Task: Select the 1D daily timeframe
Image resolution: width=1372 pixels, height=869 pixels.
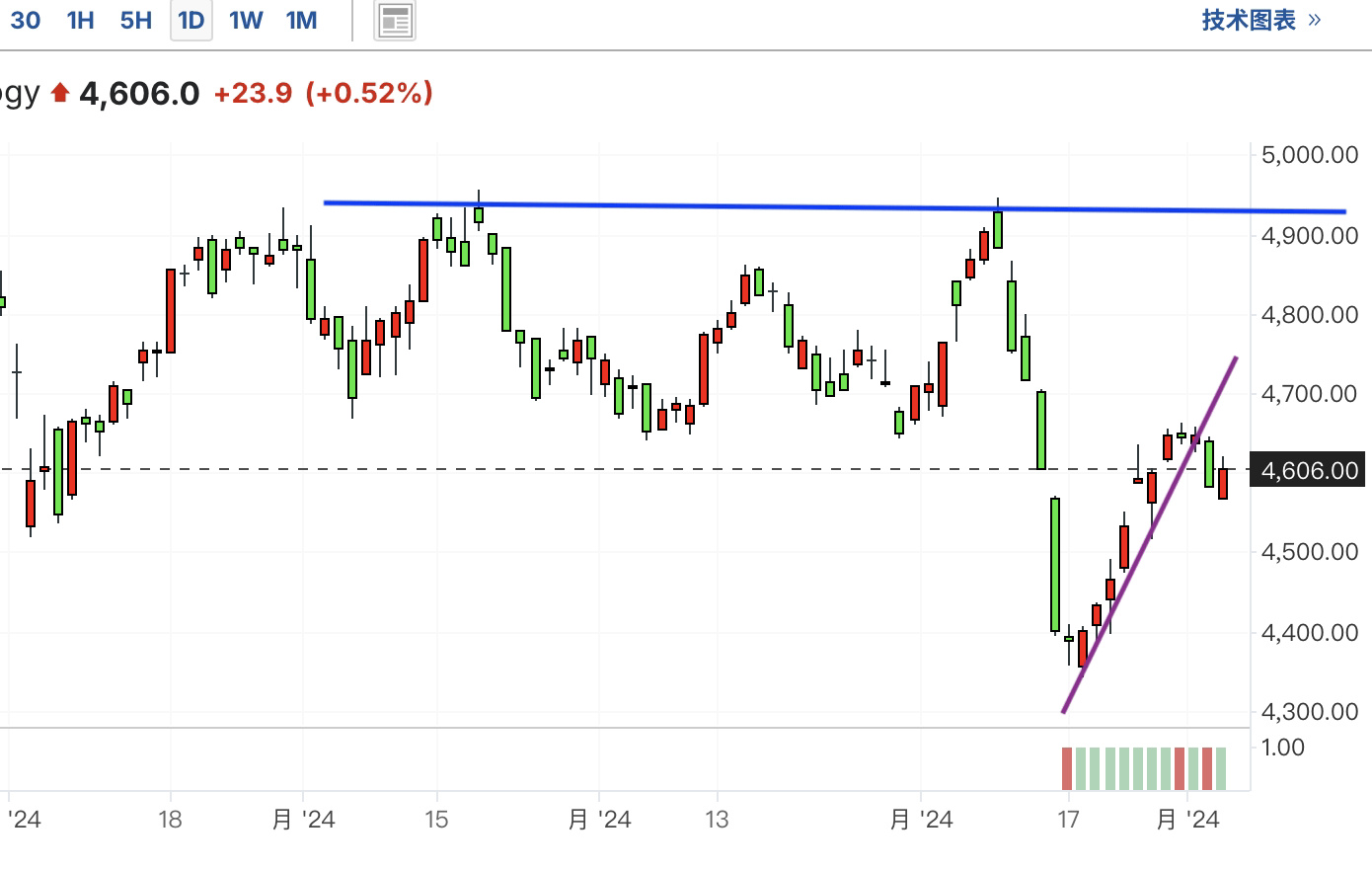Action: (x=191, y=20)
